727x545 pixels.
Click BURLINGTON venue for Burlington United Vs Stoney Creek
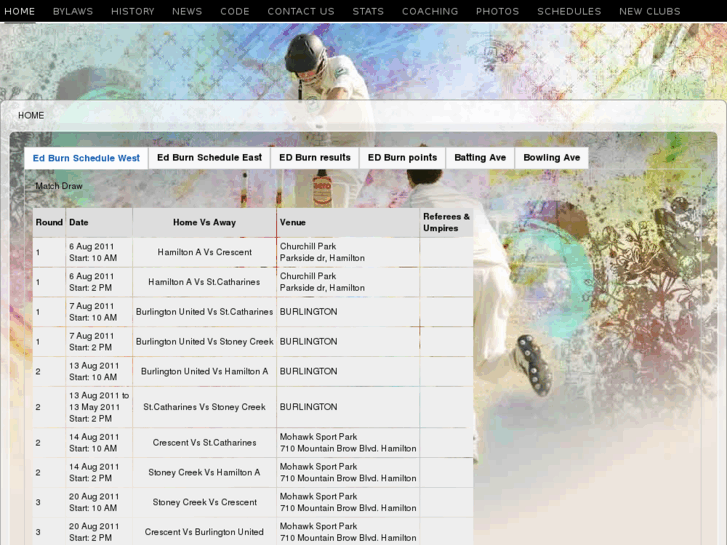point(308,341)
